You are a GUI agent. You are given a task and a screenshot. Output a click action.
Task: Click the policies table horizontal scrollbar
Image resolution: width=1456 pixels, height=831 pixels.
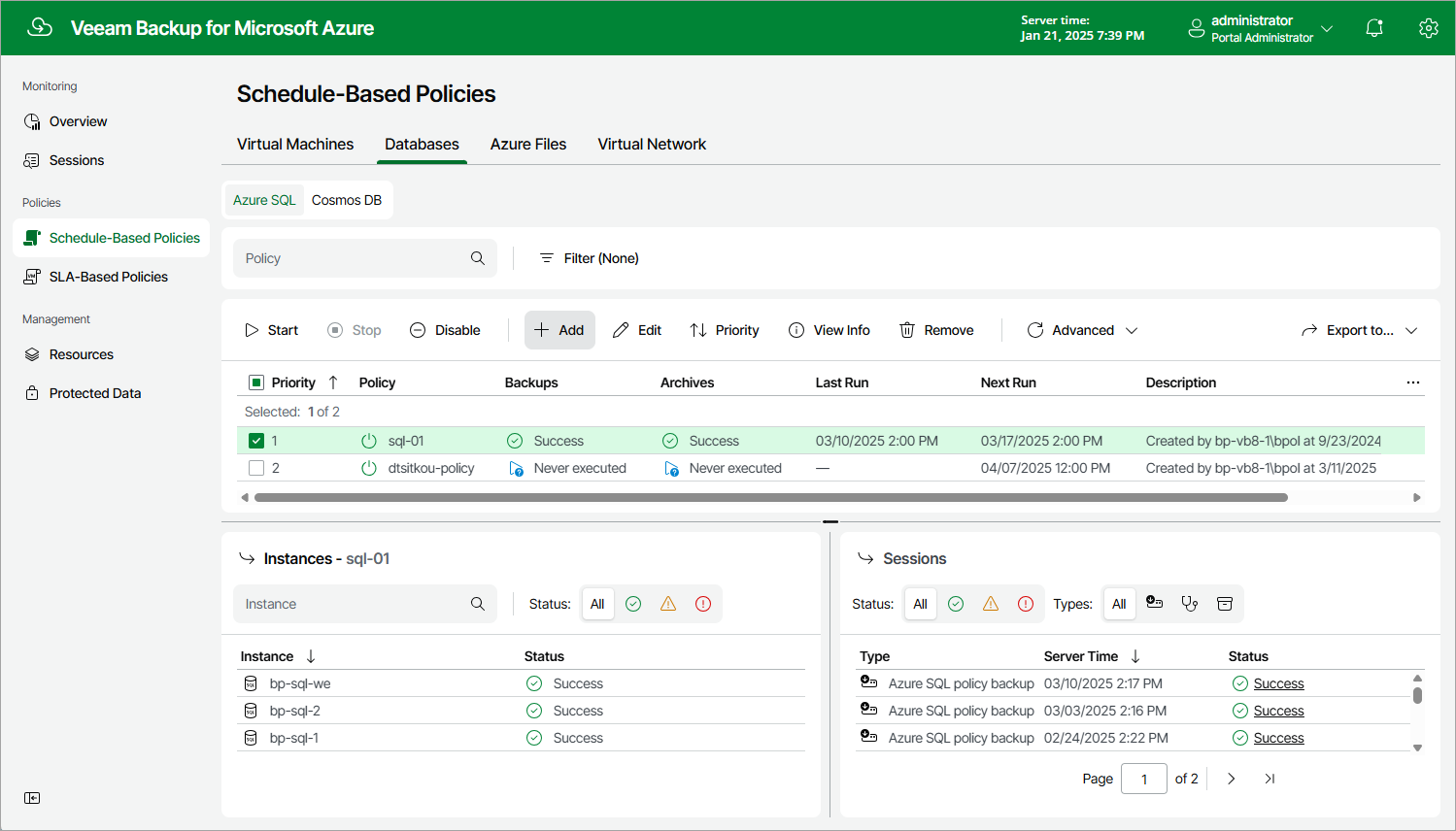tap(771, 497)
